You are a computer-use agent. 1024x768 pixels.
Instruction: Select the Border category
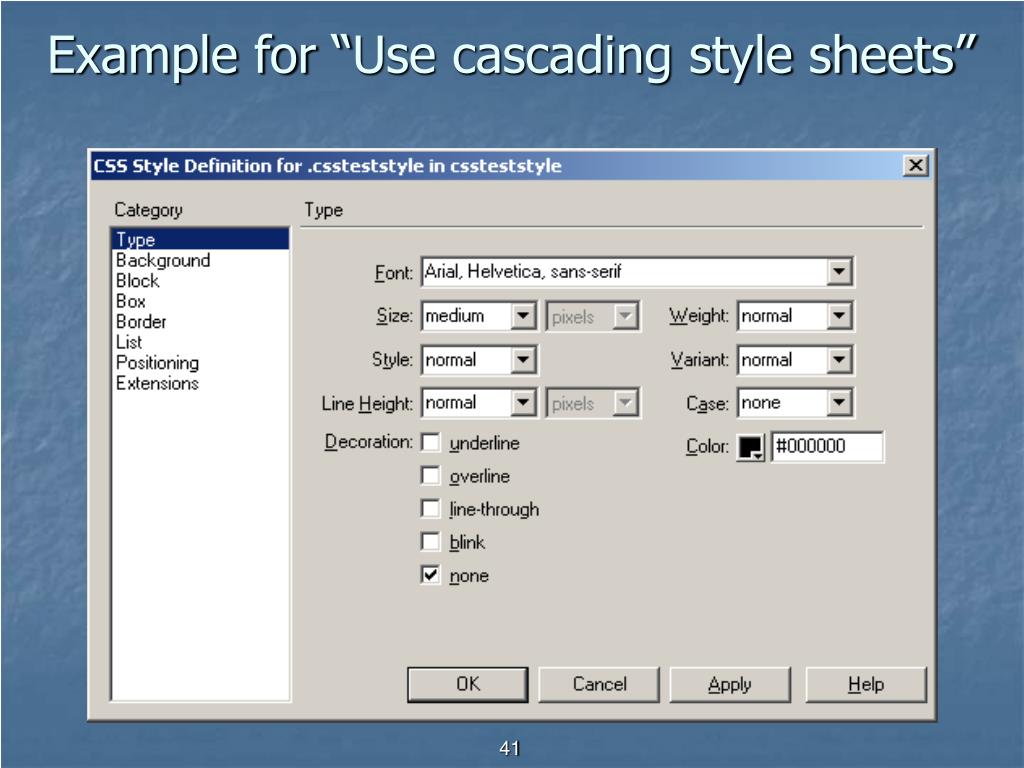click(200, 321)
